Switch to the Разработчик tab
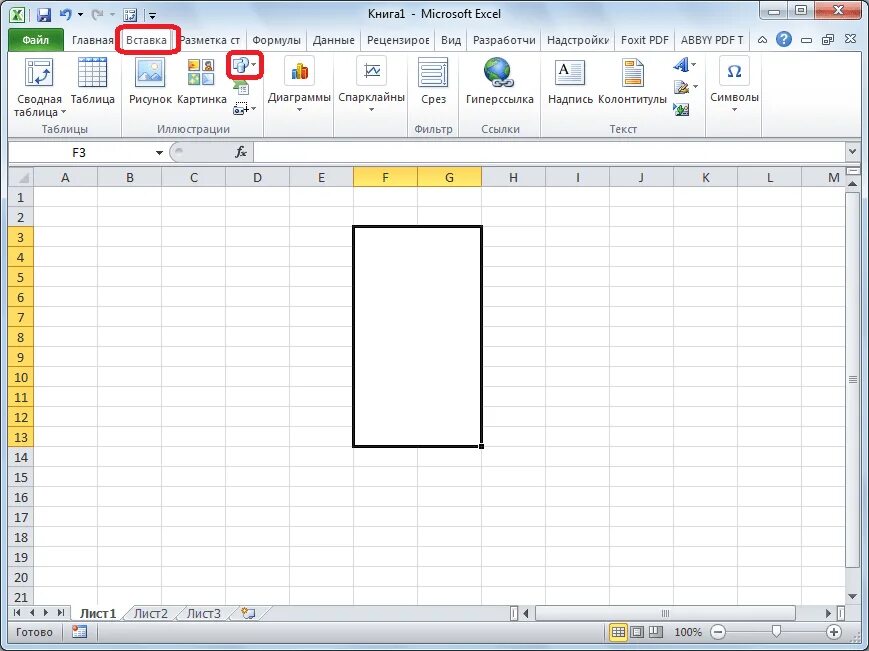Image resolution: width=869 pixels, height=651 pixels. click(x=504, y=40)
